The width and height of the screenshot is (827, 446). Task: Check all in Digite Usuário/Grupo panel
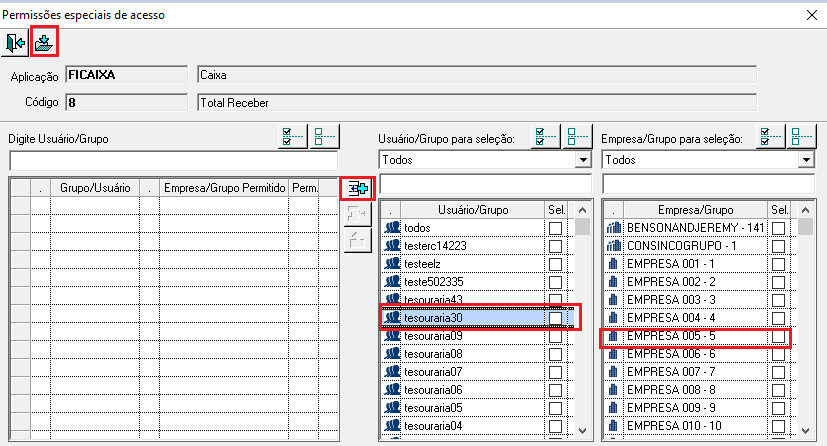tap(293, 137)
